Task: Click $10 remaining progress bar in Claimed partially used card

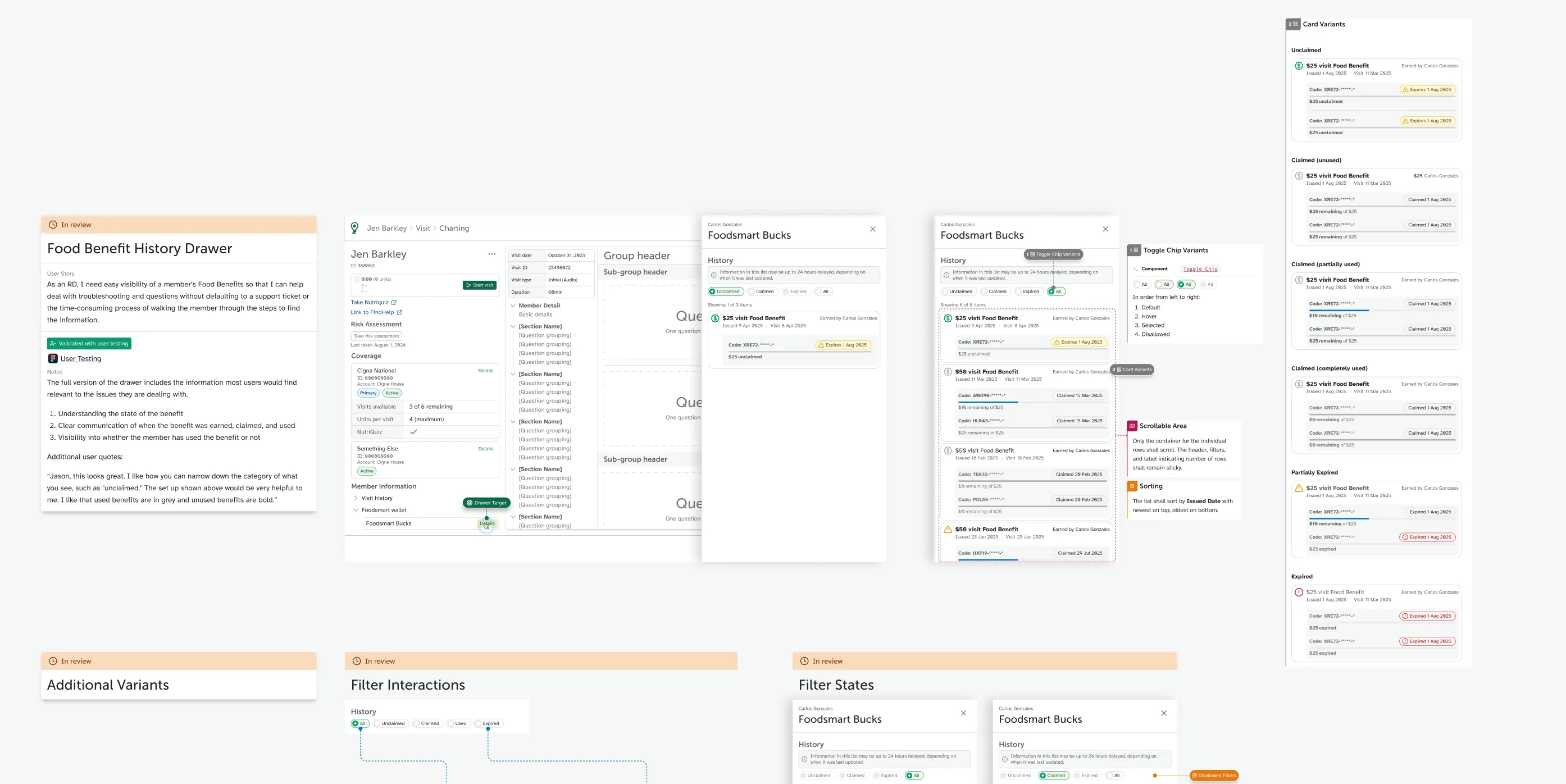Action: click(1382, 311)
